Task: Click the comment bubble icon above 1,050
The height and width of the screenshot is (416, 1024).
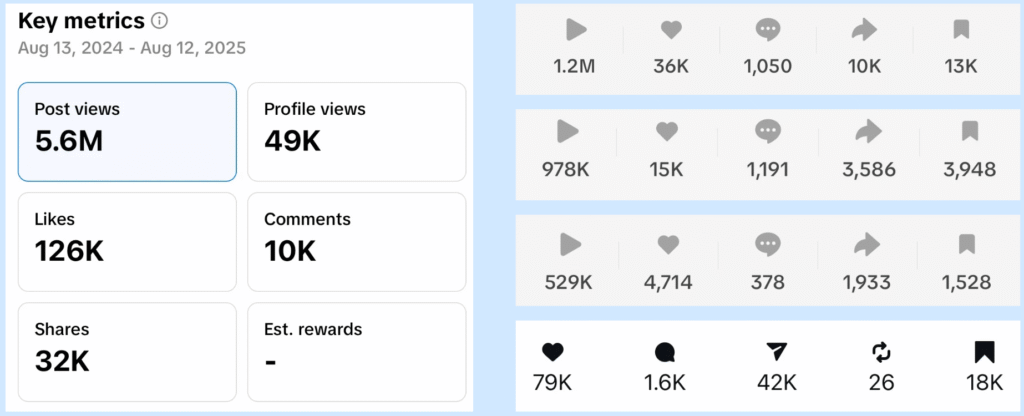Action: [768, 29]
